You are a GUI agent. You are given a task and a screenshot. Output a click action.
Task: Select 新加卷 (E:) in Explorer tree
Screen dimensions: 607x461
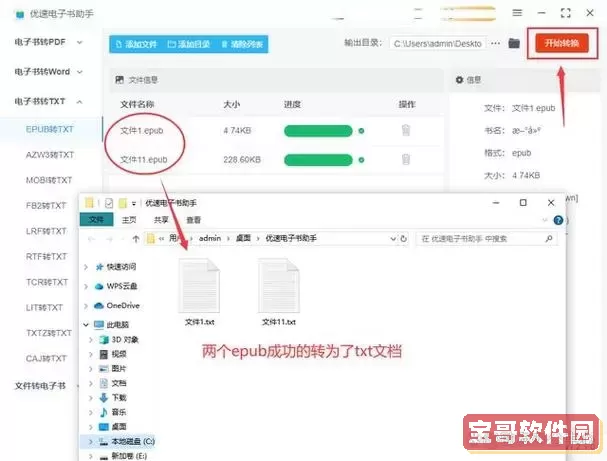[123, 456]
